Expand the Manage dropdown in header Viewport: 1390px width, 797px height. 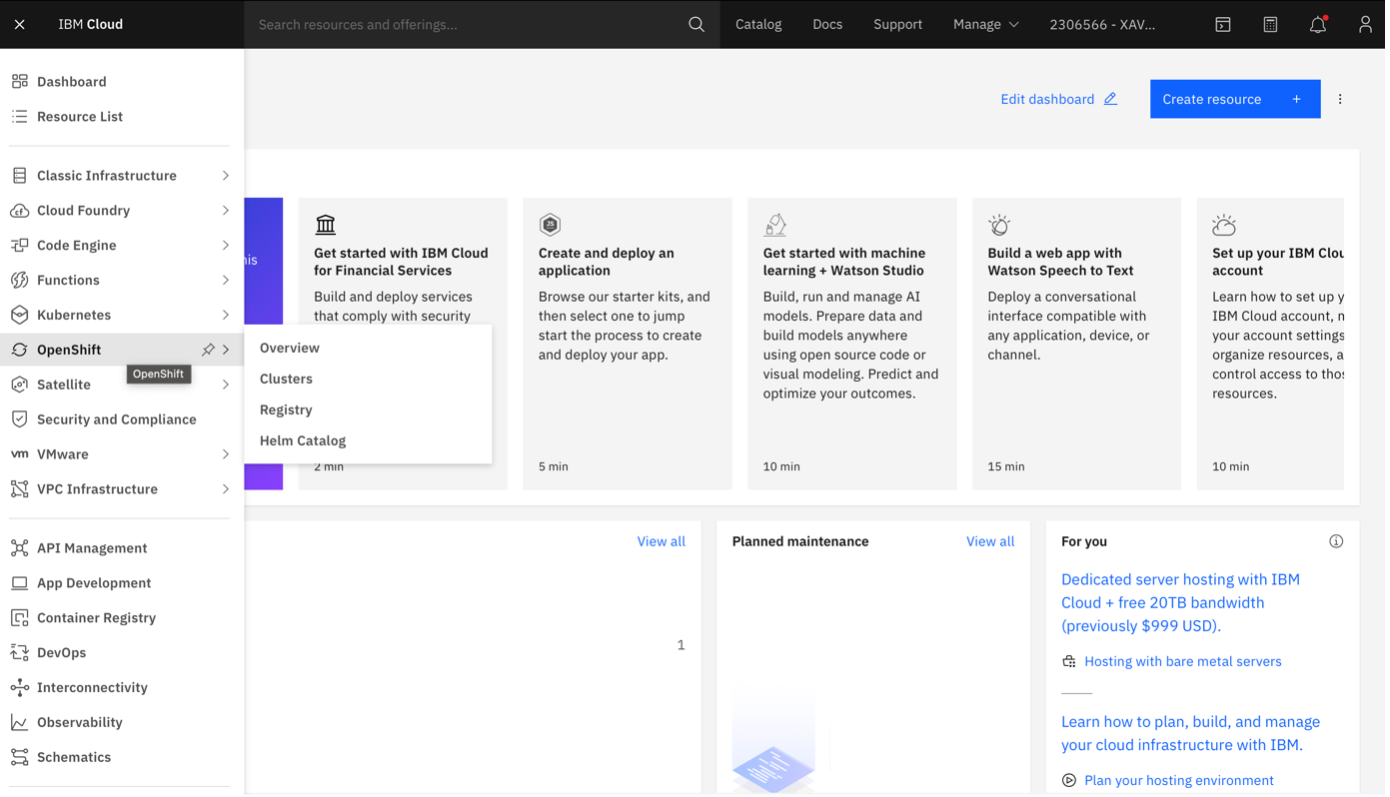985,25
